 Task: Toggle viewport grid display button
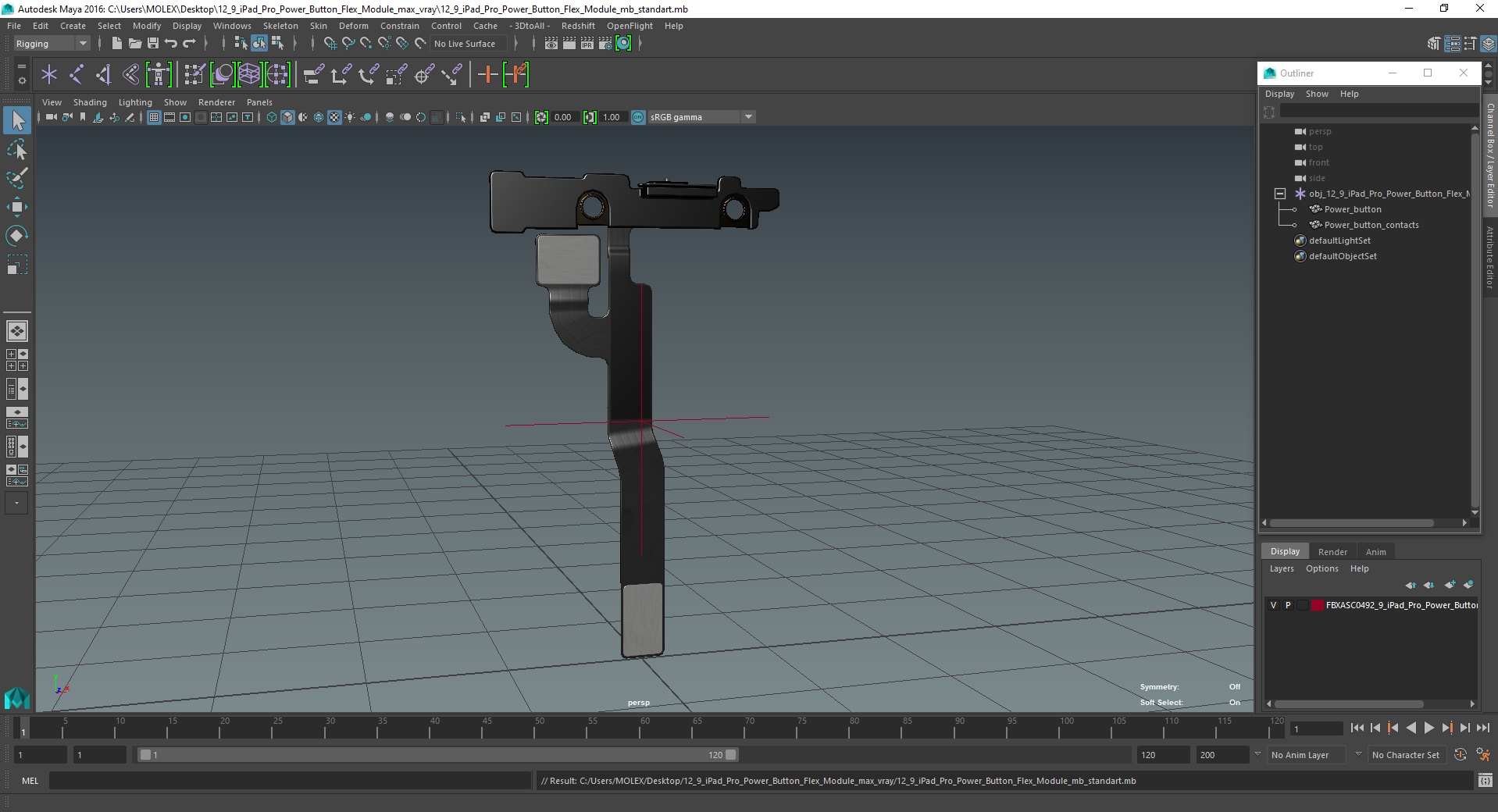[x=154, y=117]
